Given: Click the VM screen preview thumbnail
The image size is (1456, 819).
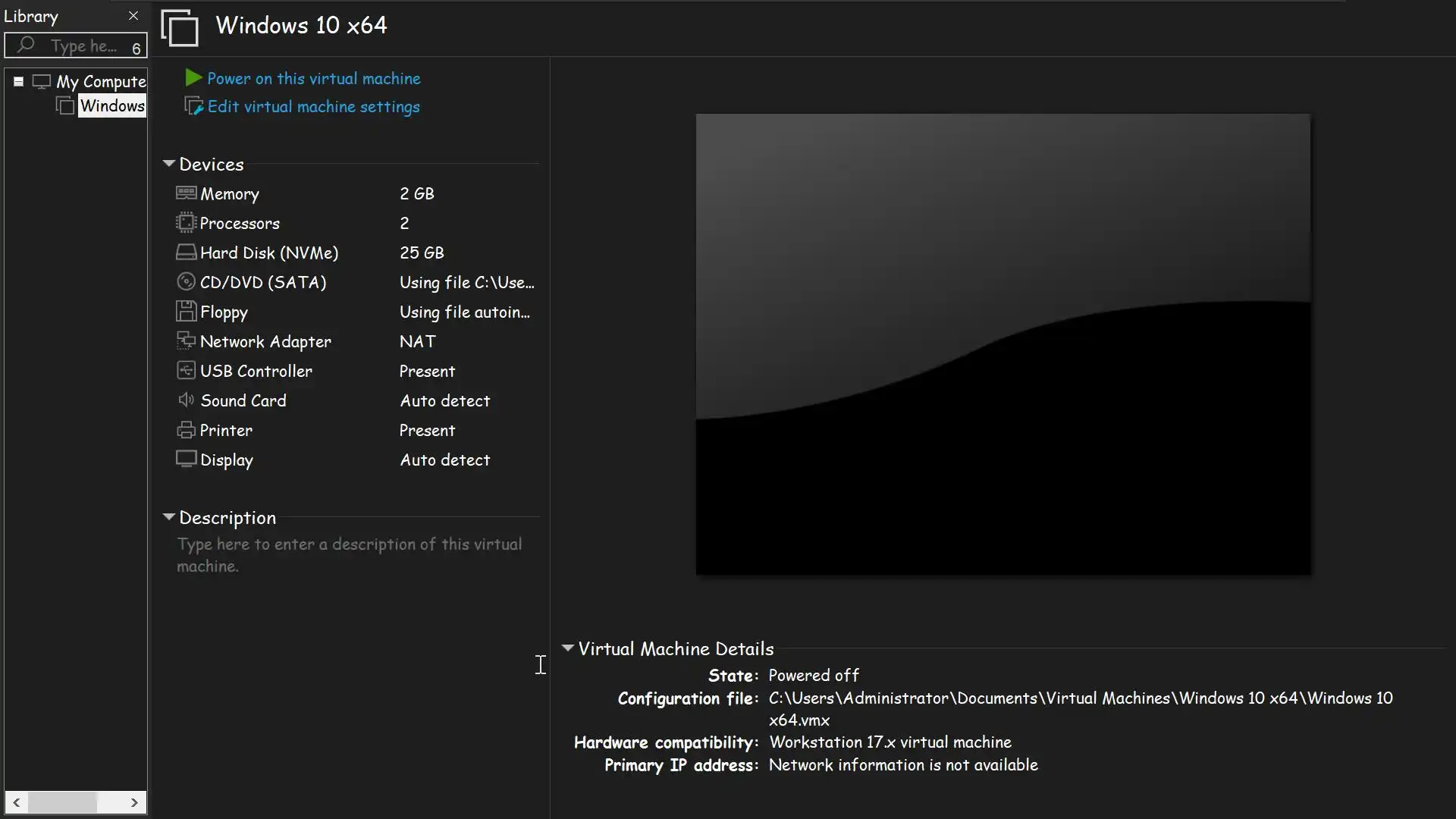Looking at the screenshot, I should tap(1003, 344).
